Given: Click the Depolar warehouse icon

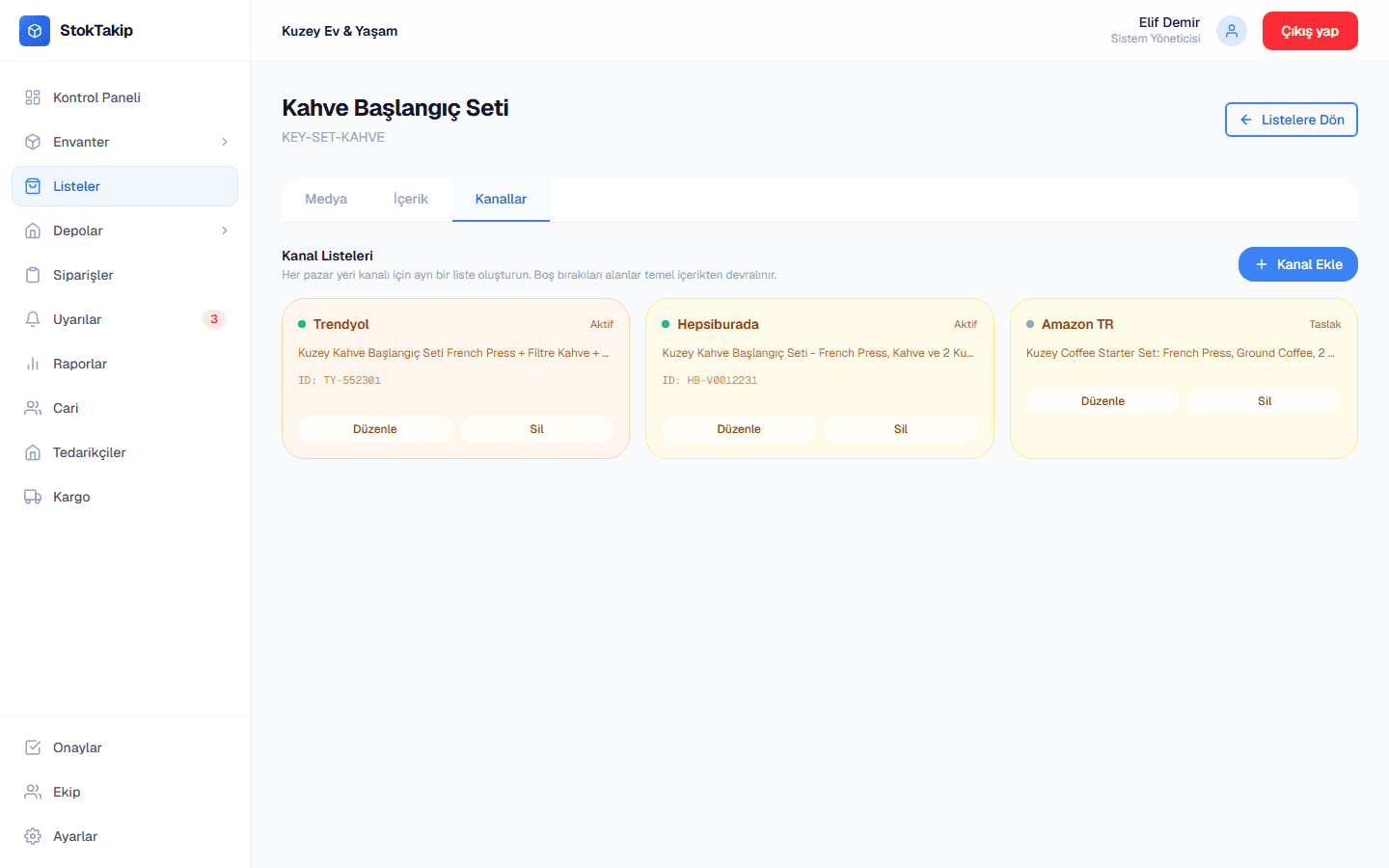Looking at the screenshot, I should click(33, 231).
